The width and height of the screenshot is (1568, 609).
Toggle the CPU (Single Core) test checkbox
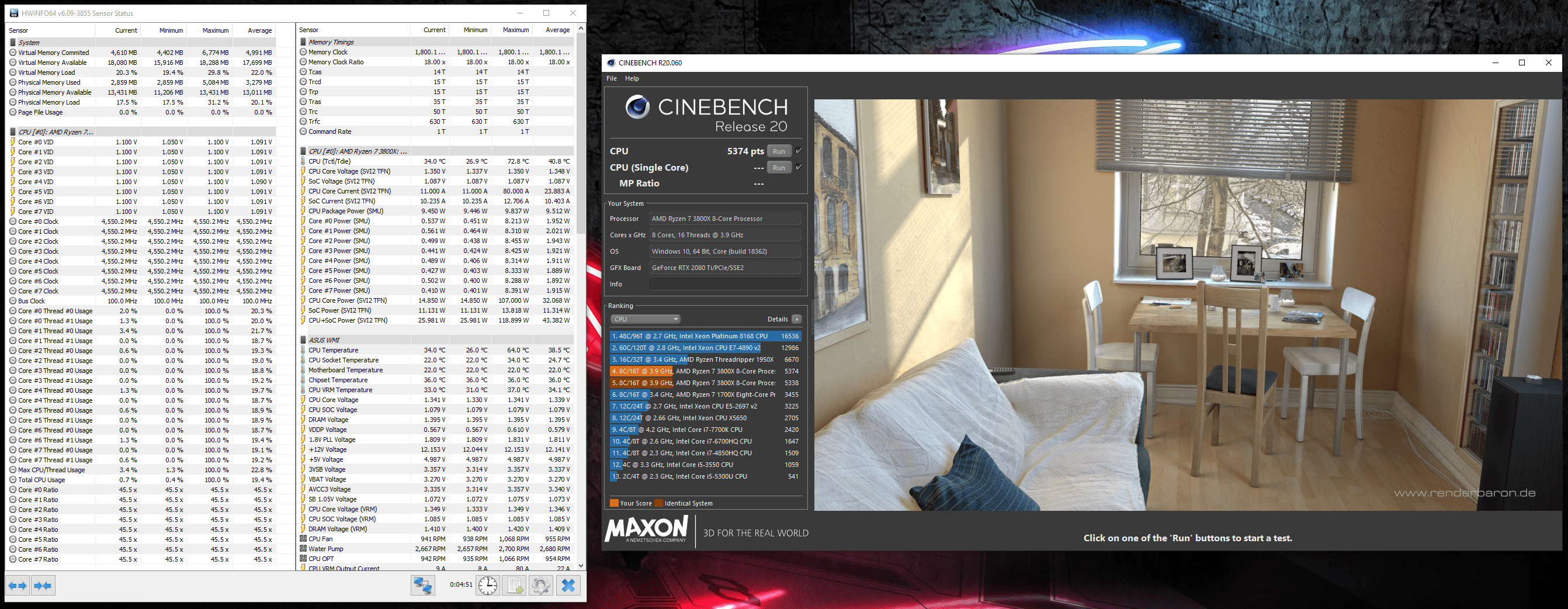point(799,167)
